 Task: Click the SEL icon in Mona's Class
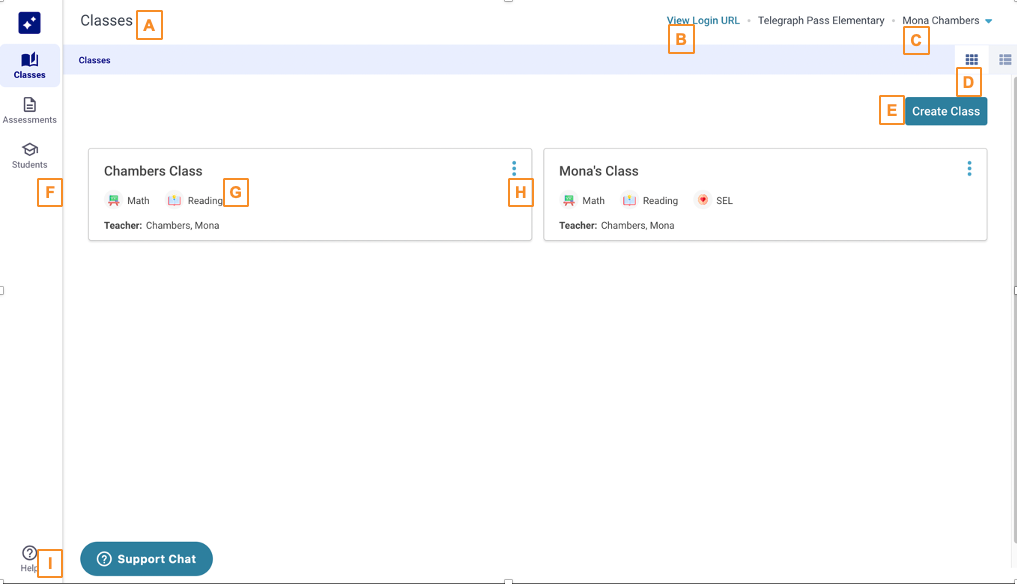tap(703, 200)
